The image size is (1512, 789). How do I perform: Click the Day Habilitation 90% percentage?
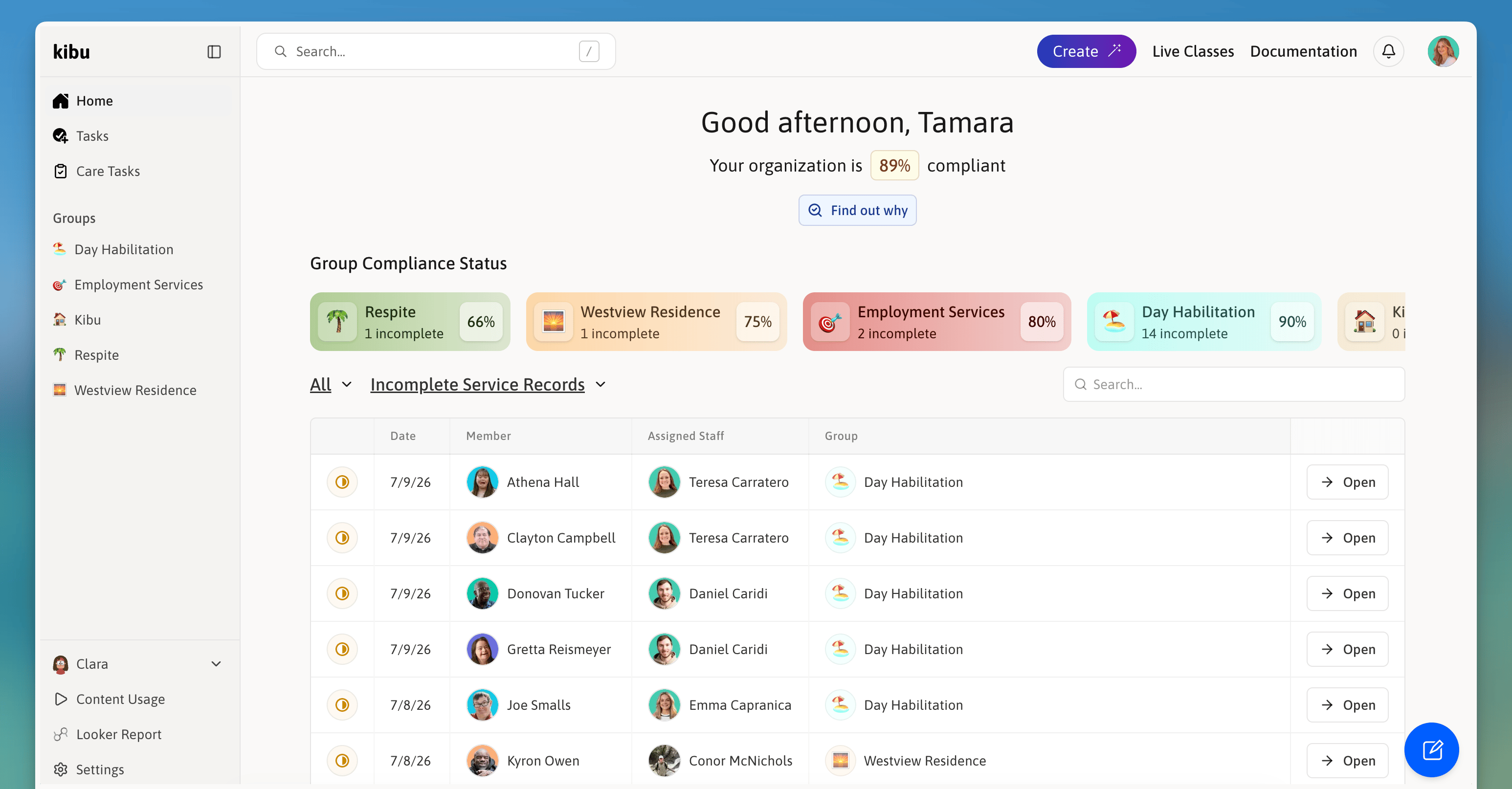pos(1292,322)
